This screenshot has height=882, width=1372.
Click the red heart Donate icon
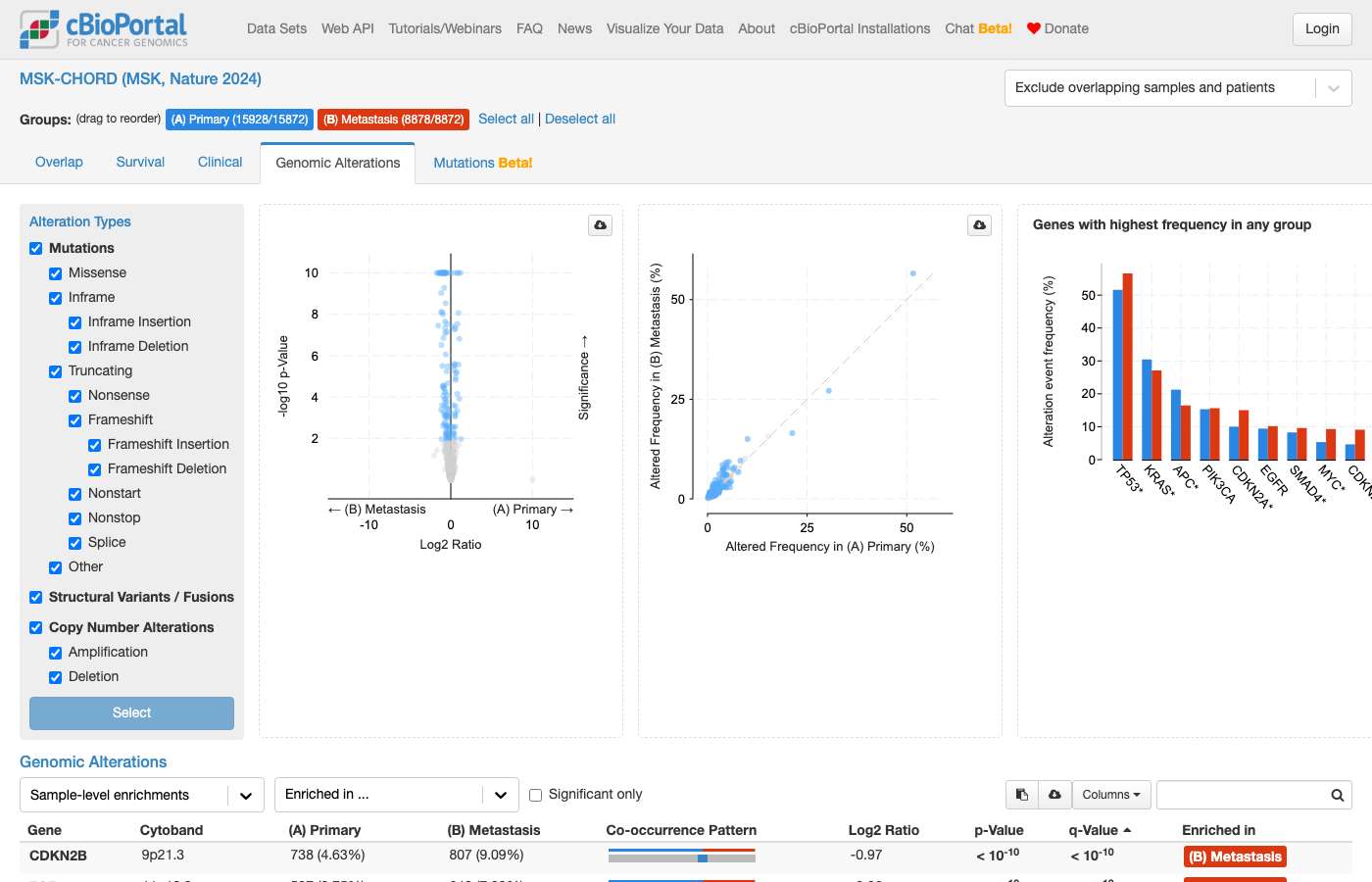(x=1033, y=28)
